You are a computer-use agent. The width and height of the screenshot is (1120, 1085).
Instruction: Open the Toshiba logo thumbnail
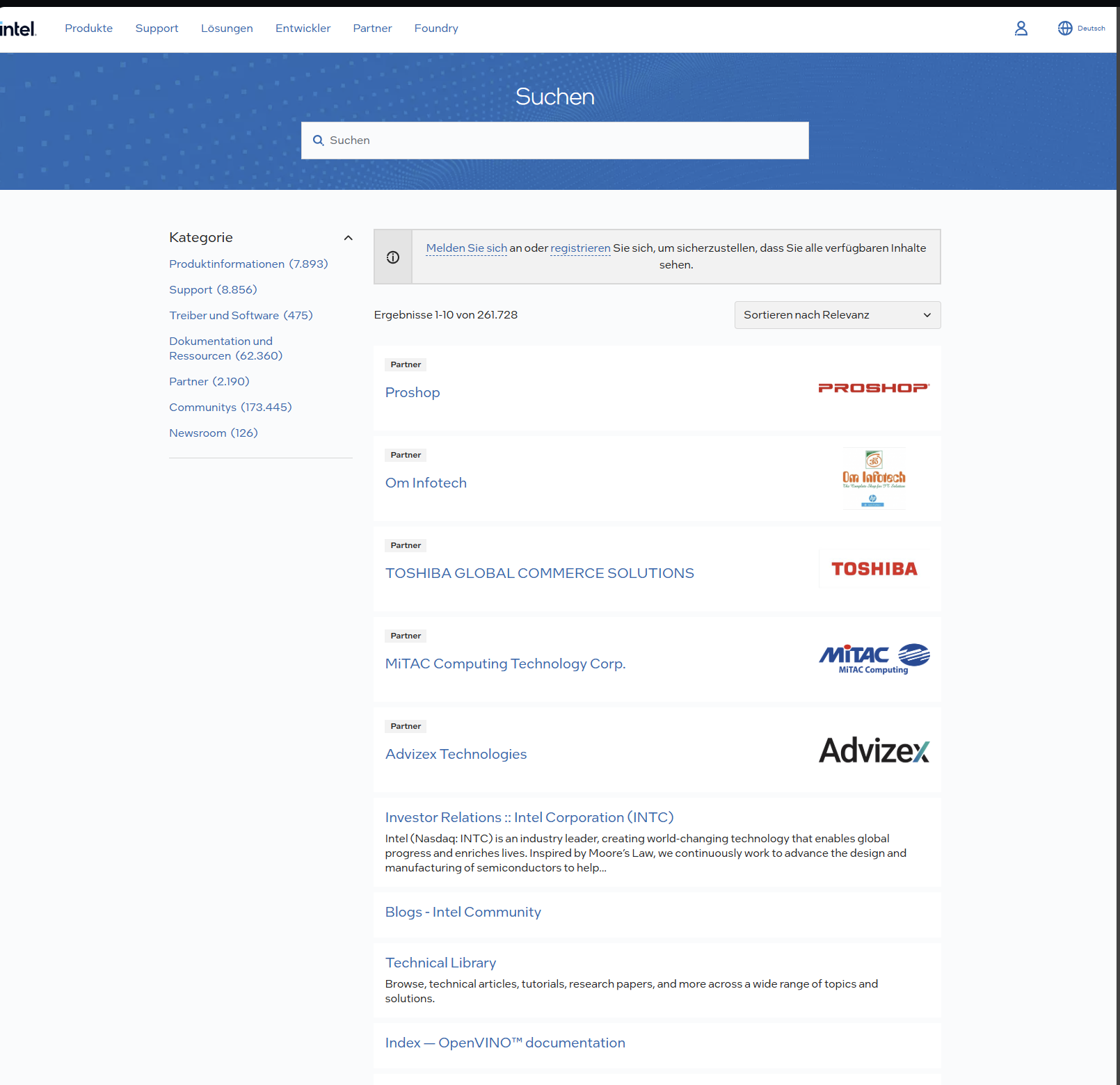[x=874, y=569]
